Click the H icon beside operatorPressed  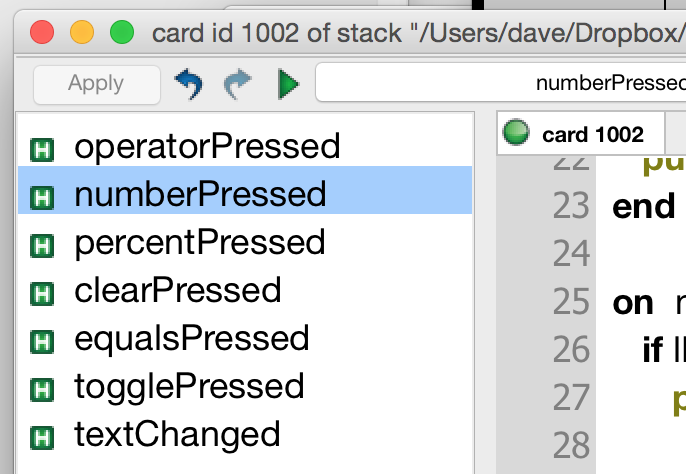coord(42,149)
